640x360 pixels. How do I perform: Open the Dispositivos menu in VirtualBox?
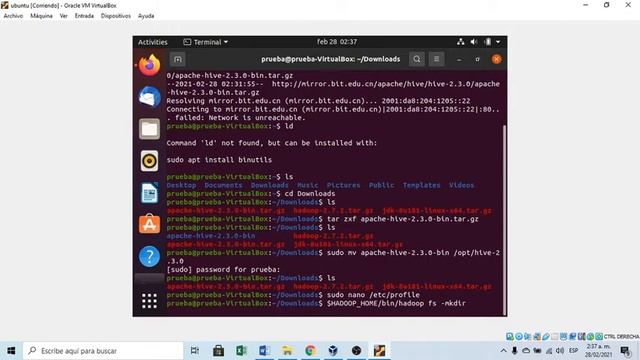tap(116, 16)
